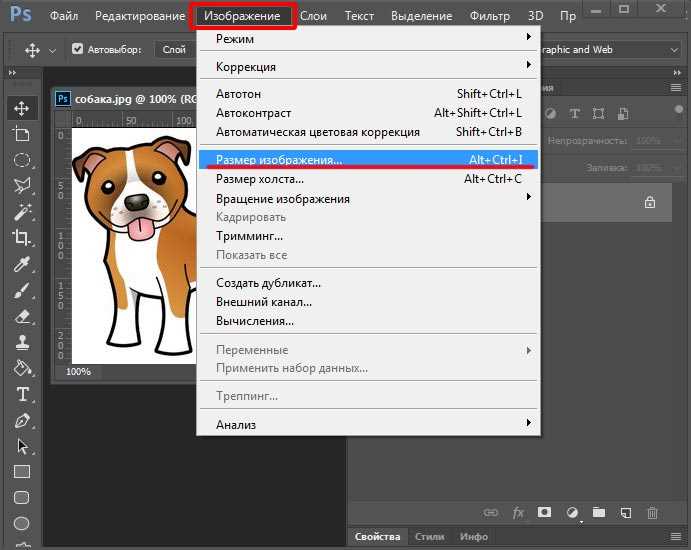The height and width of the screenshot is (550, 691).
Task: Select the Magic Wand tool
Action: [x=22, y=212]
